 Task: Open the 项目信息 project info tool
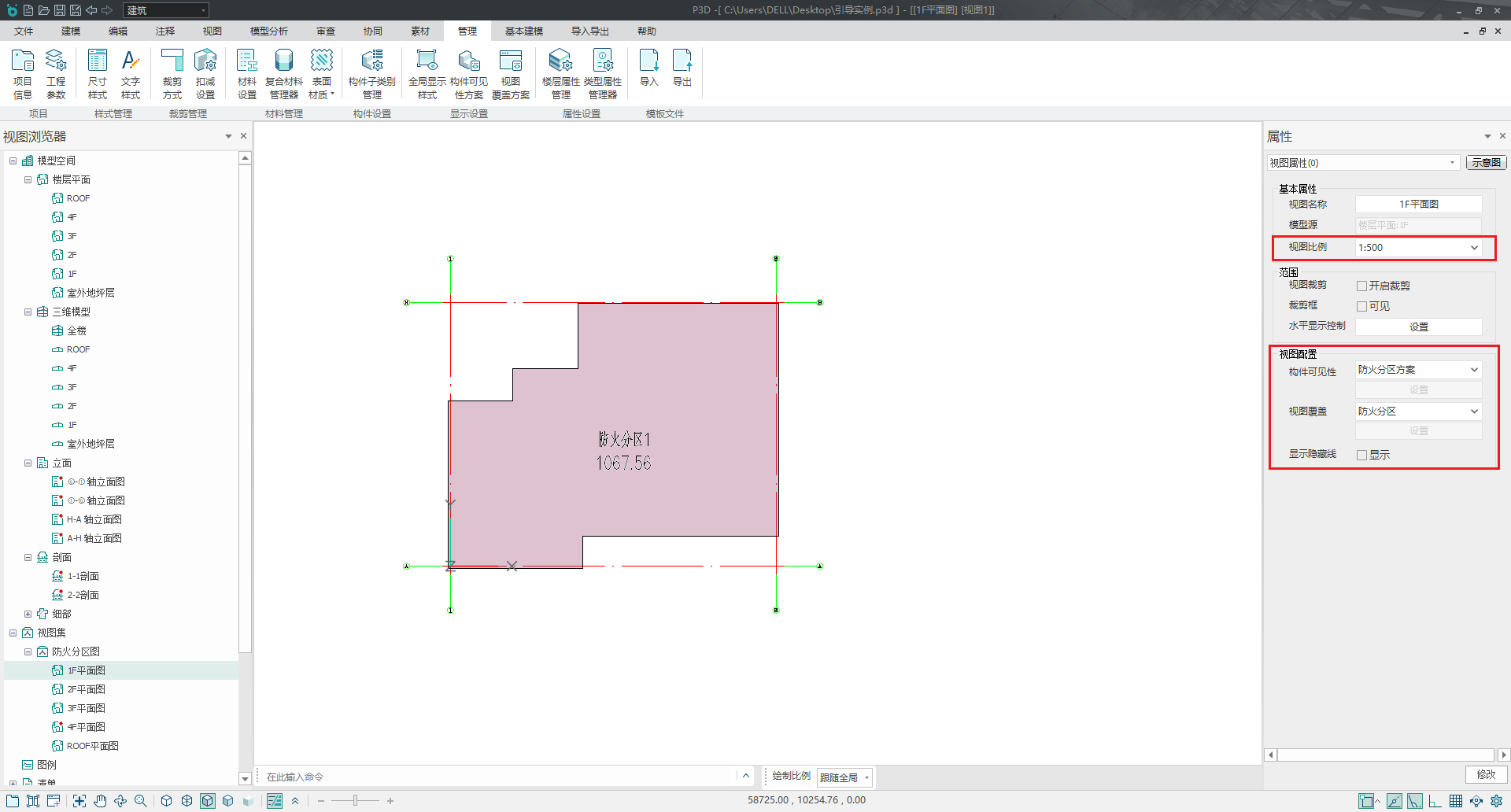tap(23, 74)
